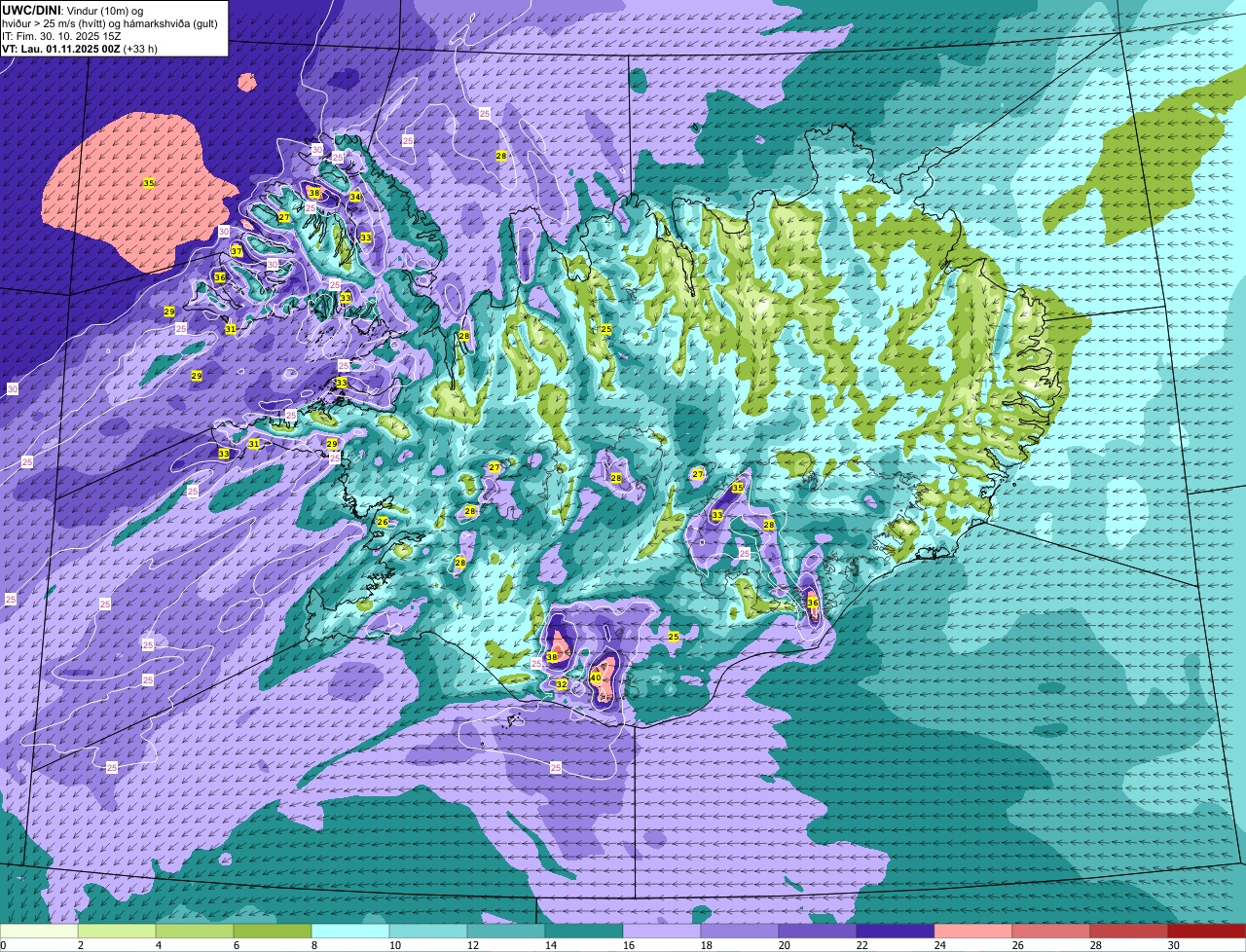This screenshot has height=952, width=1246.
Task: Select the pale yellow 0–2 m/s legend swatch
Action: pyautogui.click(x=39, y=932)
